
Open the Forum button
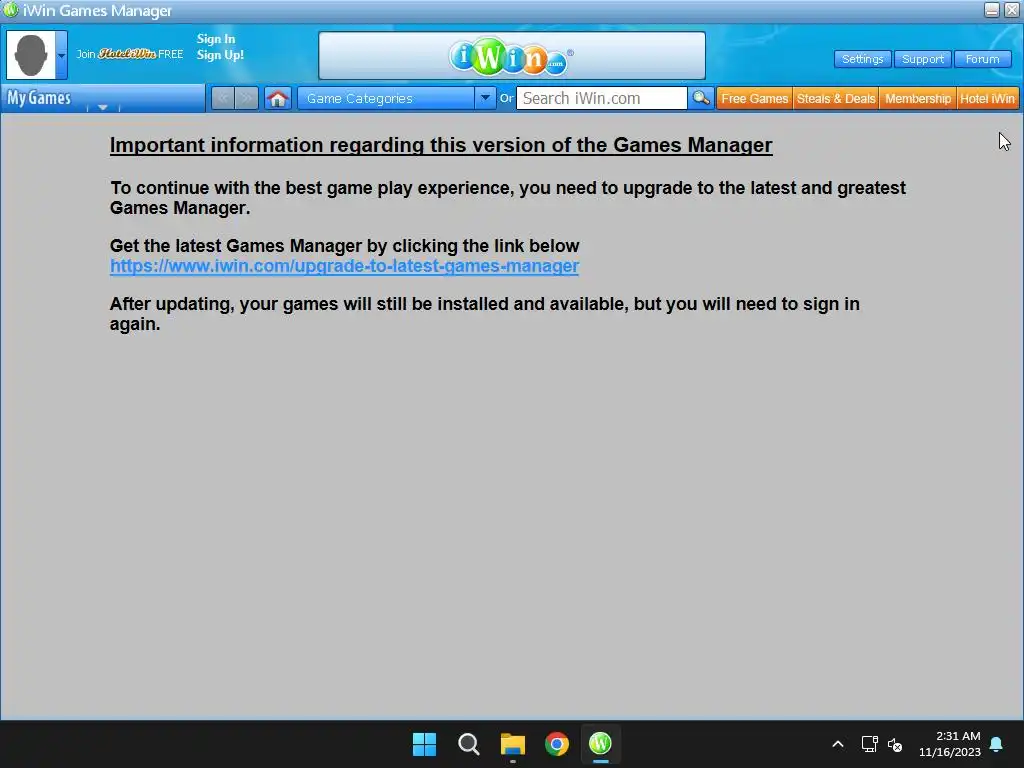coord(982,59)
